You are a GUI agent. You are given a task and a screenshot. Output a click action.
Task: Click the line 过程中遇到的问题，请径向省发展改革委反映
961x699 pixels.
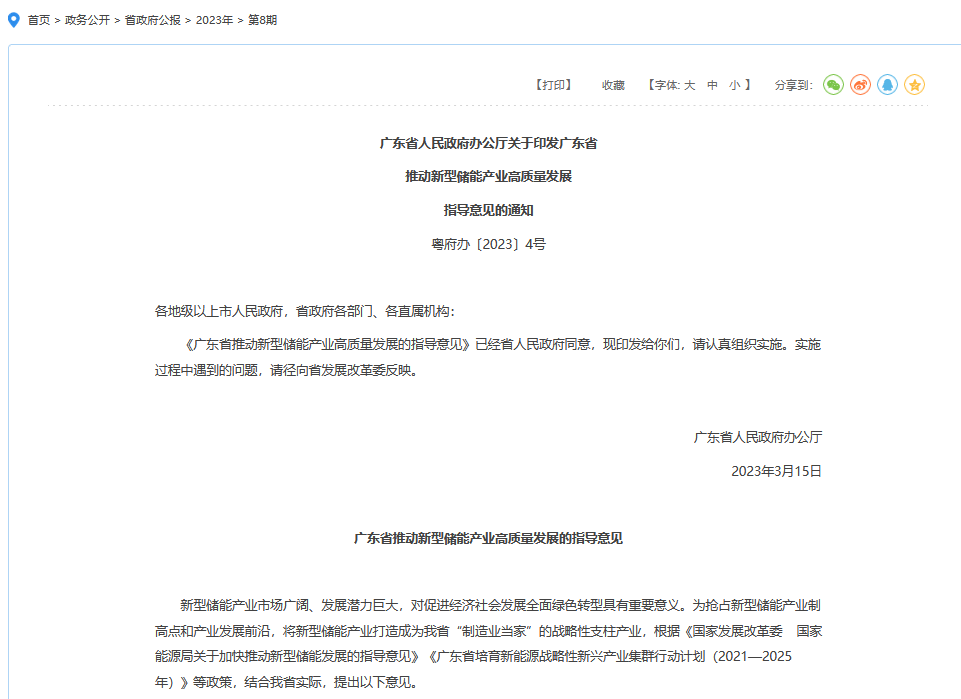pyautogui.click(x=286, y=371)
